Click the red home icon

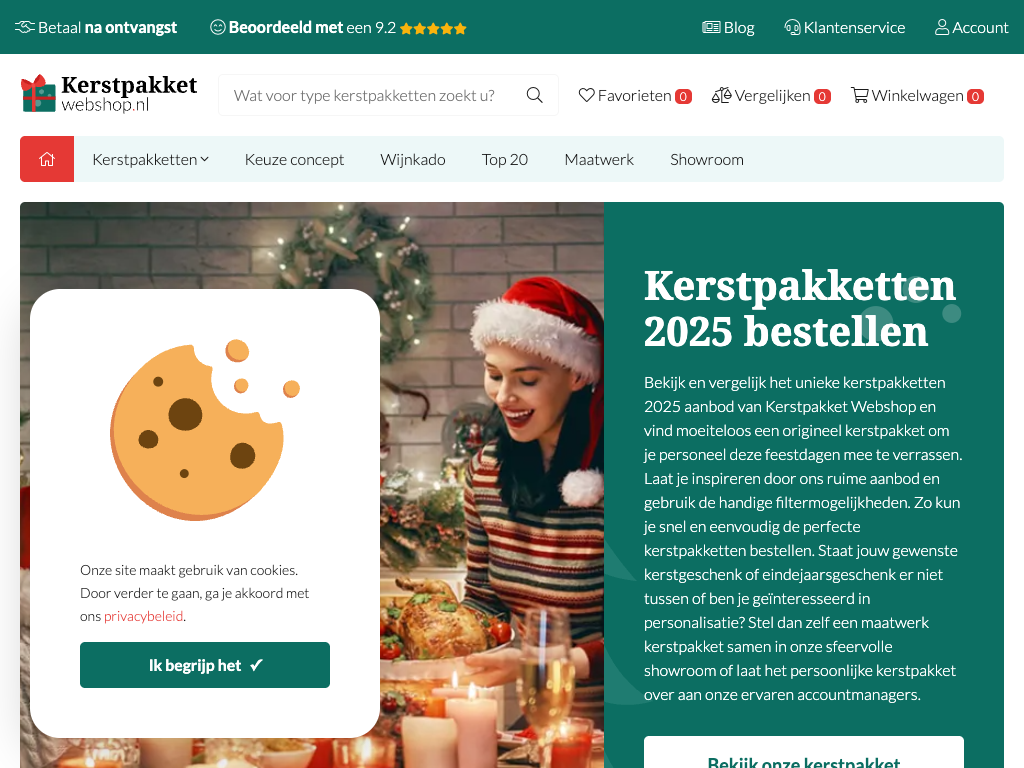tap(47, 159)
